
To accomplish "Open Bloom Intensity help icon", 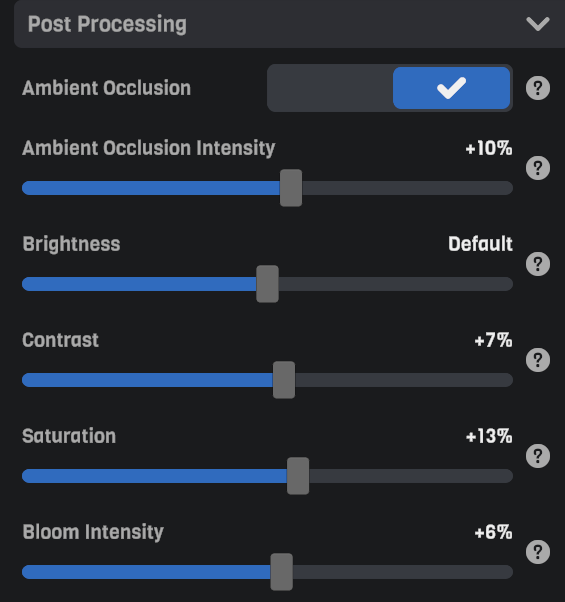I will (538, 552).
